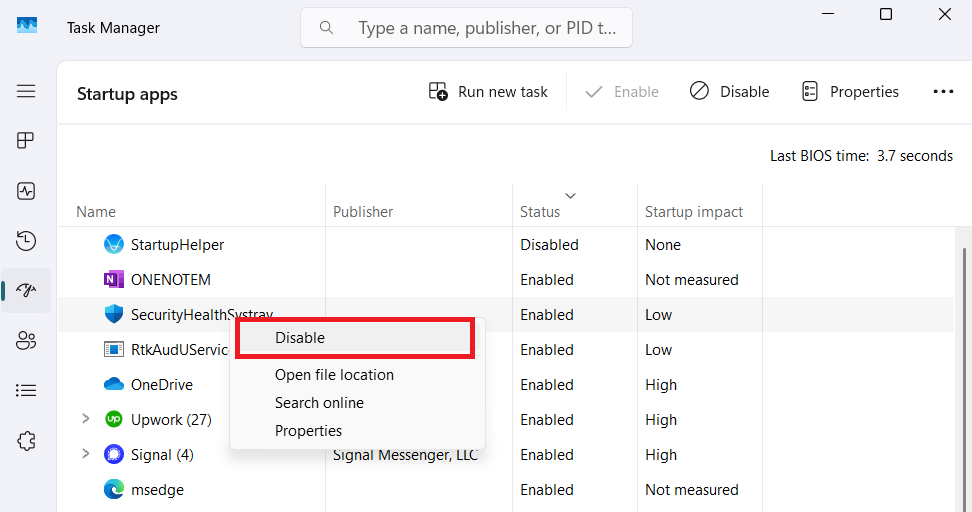This screenshot has width=972, height=512.
Task: Sort by the Startup impact column header
Action: (694, 212)
